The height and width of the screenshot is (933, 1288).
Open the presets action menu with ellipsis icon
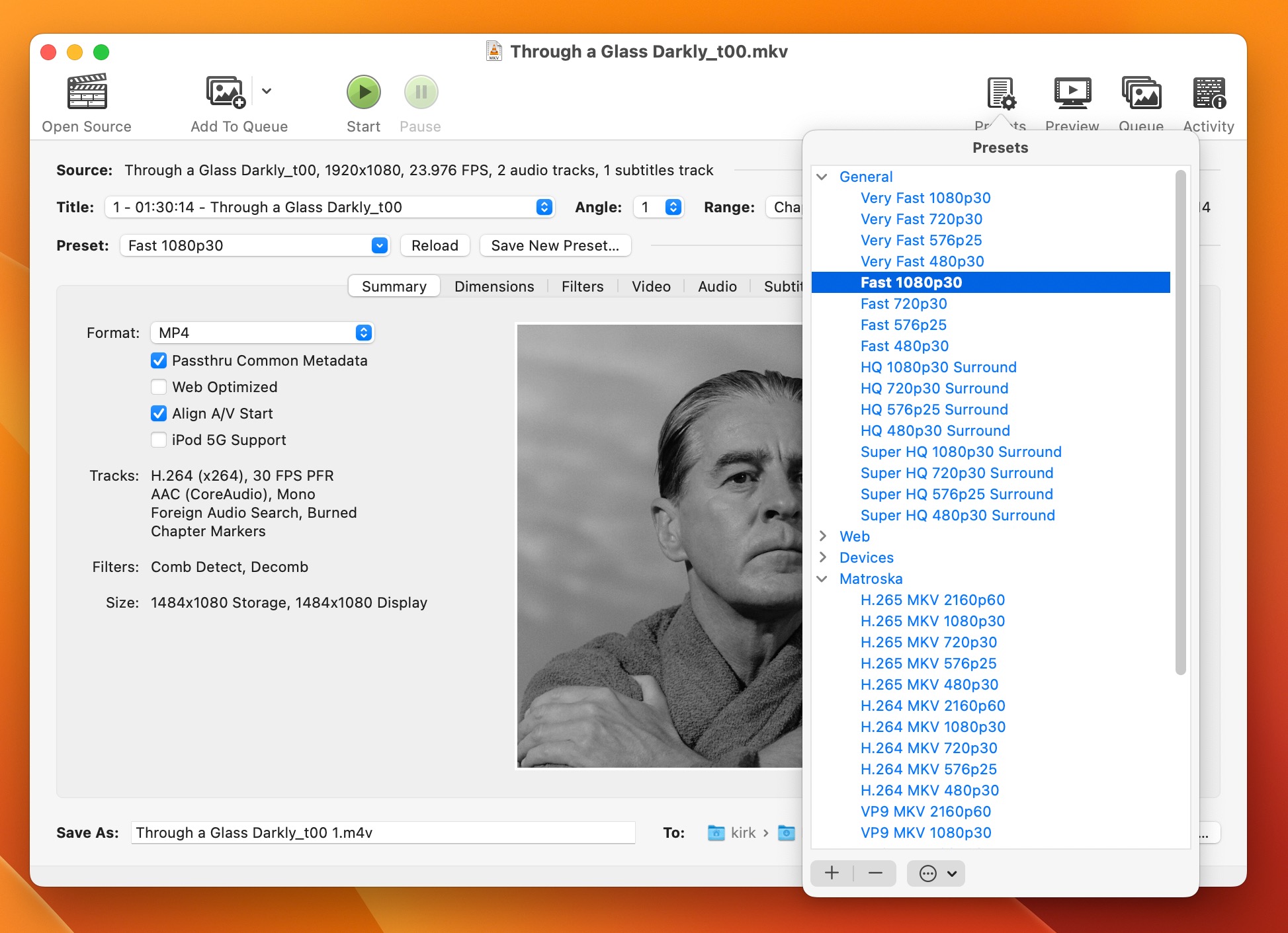[x=936, y=873]
